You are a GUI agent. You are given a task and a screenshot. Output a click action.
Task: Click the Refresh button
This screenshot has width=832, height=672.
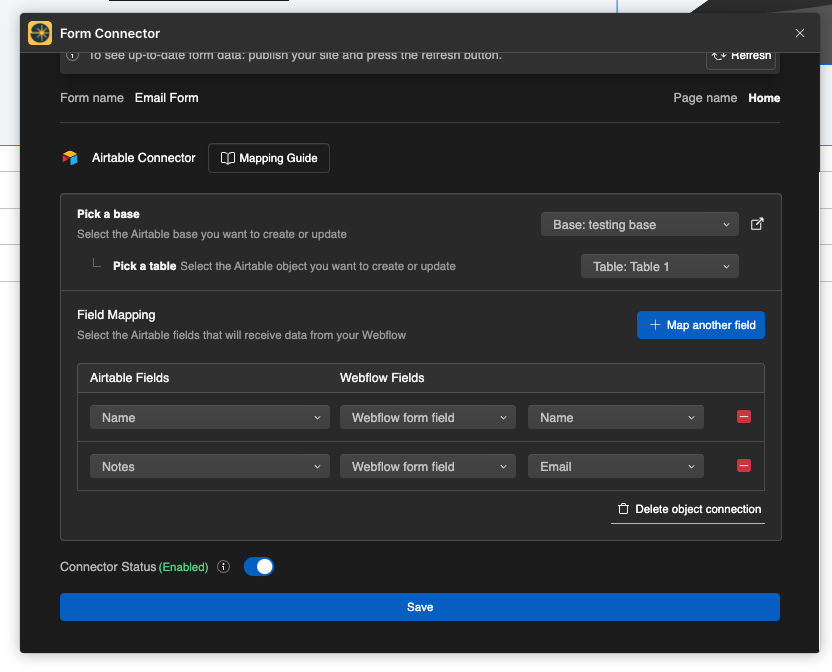pyautogui.click(x=741, y=58)
